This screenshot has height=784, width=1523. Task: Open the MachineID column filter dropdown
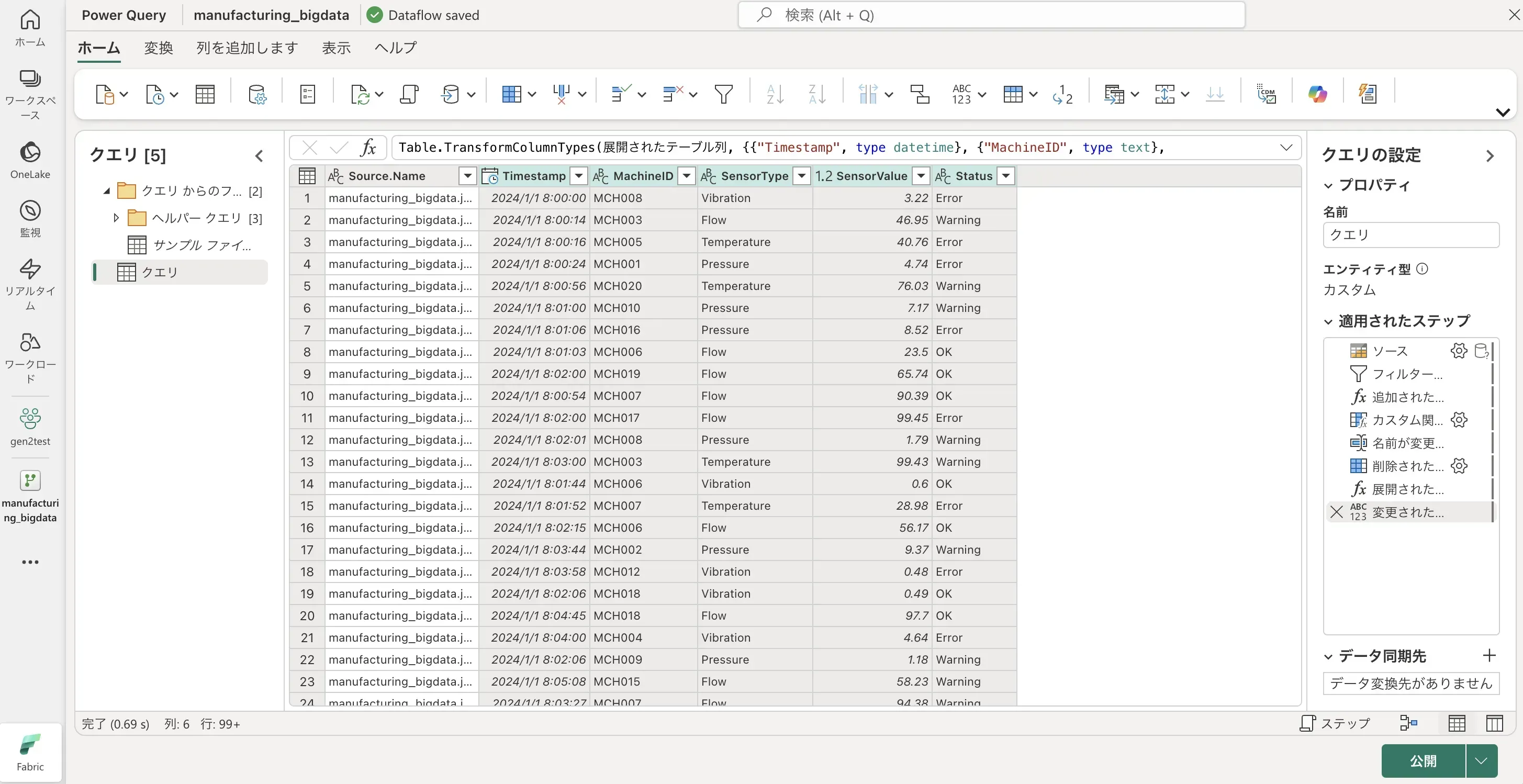coord(687,176)
